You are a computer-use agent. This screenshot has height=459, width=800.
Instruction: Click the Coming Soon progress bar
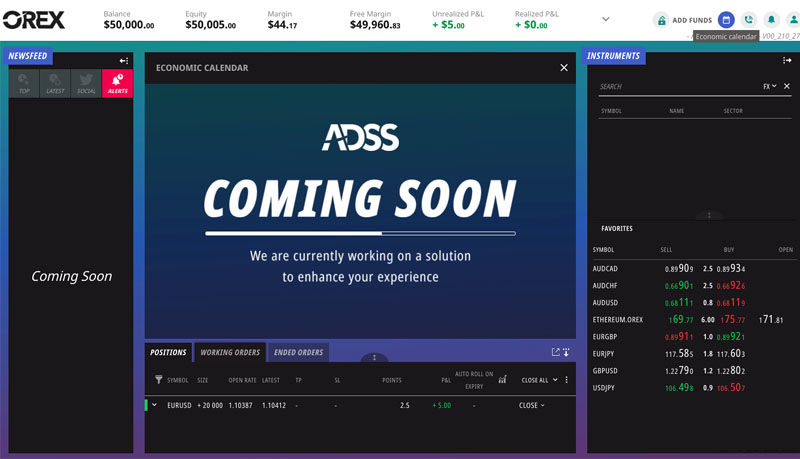(x=360, y=233)
